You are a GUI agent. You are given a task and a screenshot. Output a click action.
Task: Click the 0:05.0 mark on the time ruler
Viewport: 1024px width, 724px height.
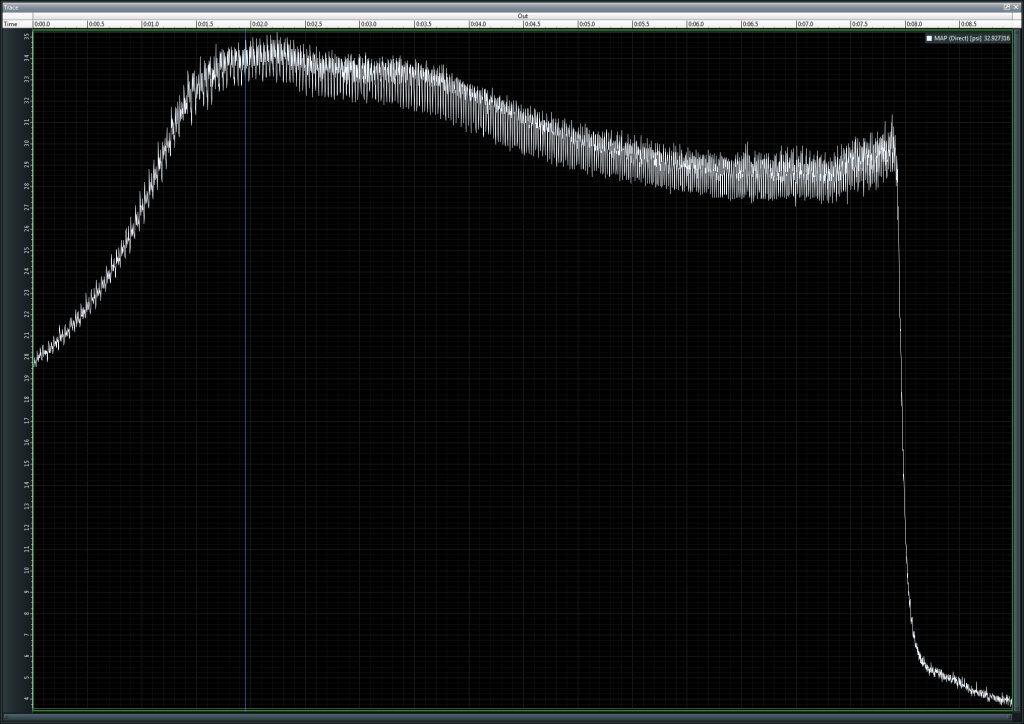click(x=586, y=24)
